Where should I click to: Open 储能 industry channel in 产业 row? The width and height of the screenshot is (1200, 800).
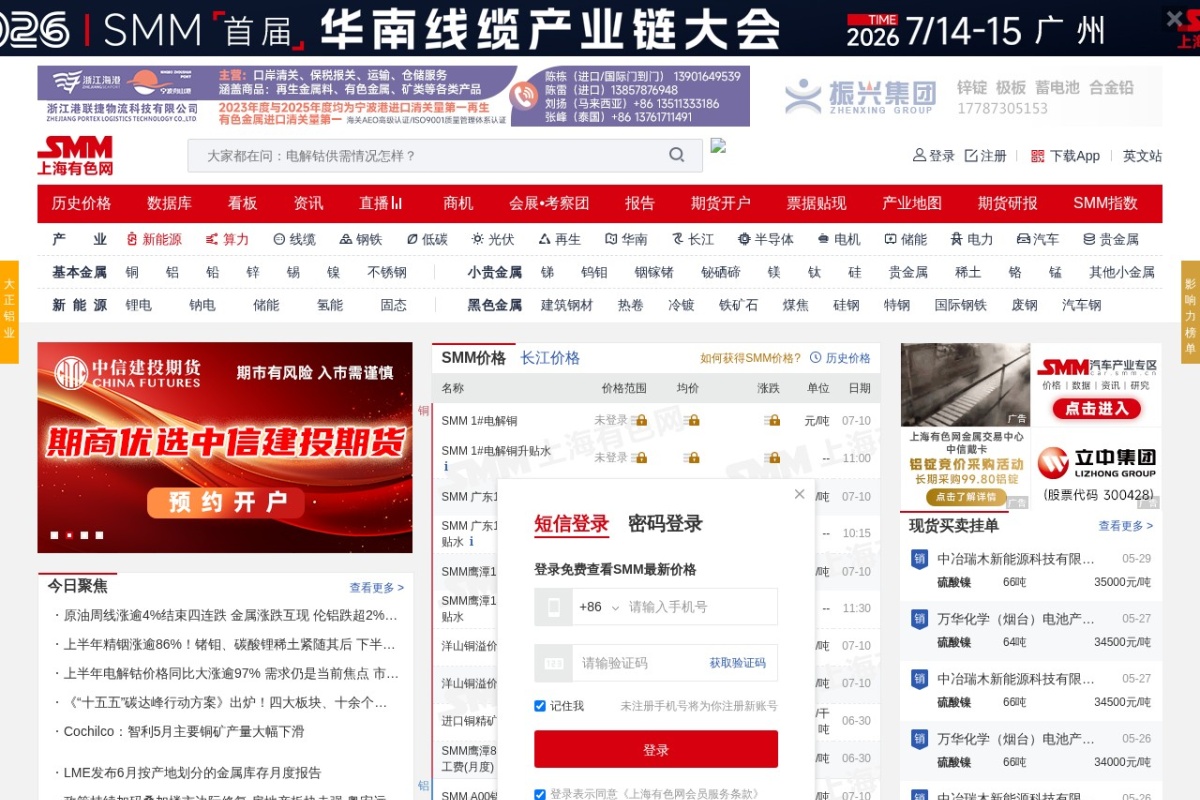[x=906, y=239]
